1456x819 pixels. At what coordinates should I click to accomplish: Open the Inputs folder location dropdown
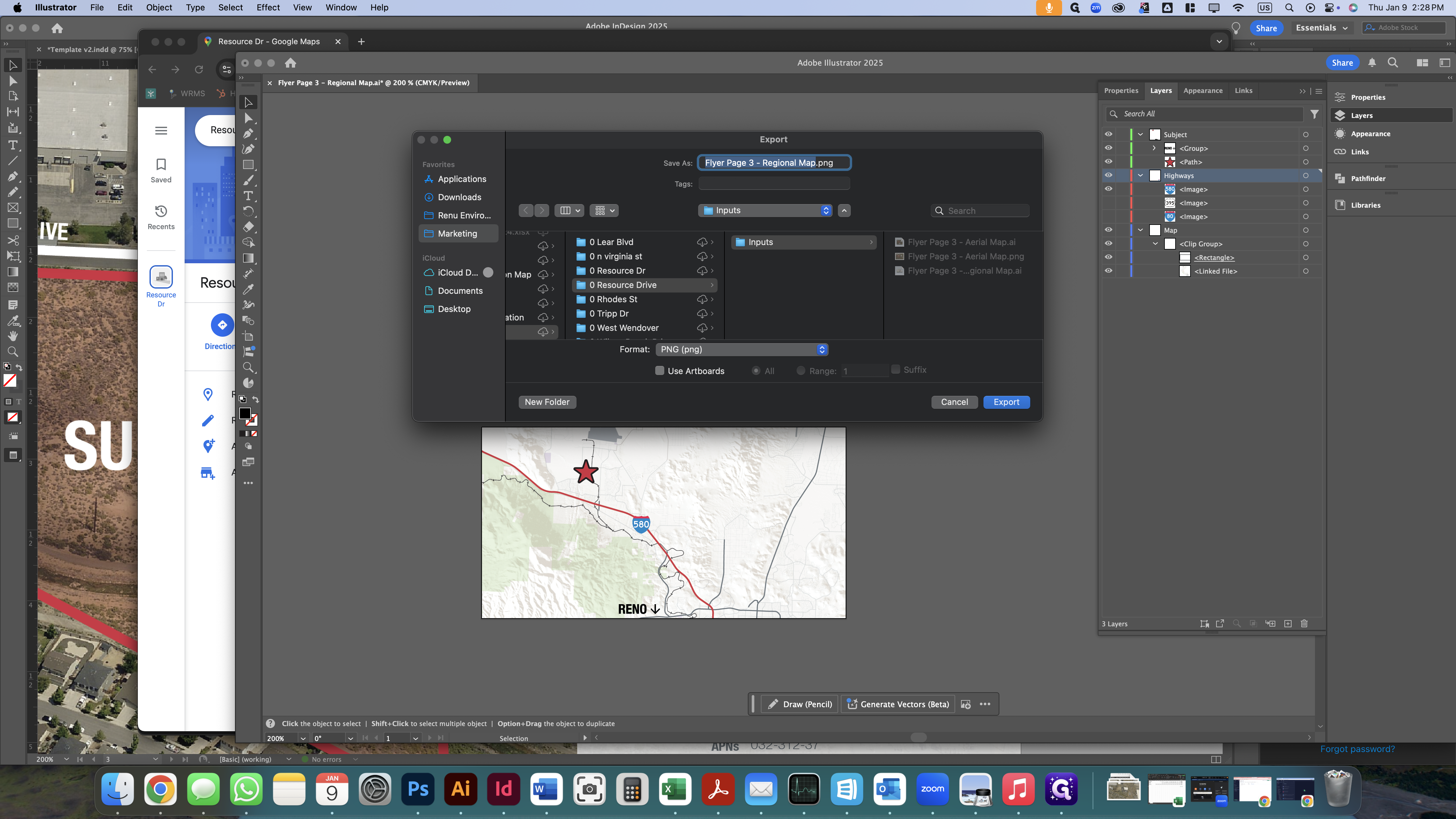pos(766,210)
